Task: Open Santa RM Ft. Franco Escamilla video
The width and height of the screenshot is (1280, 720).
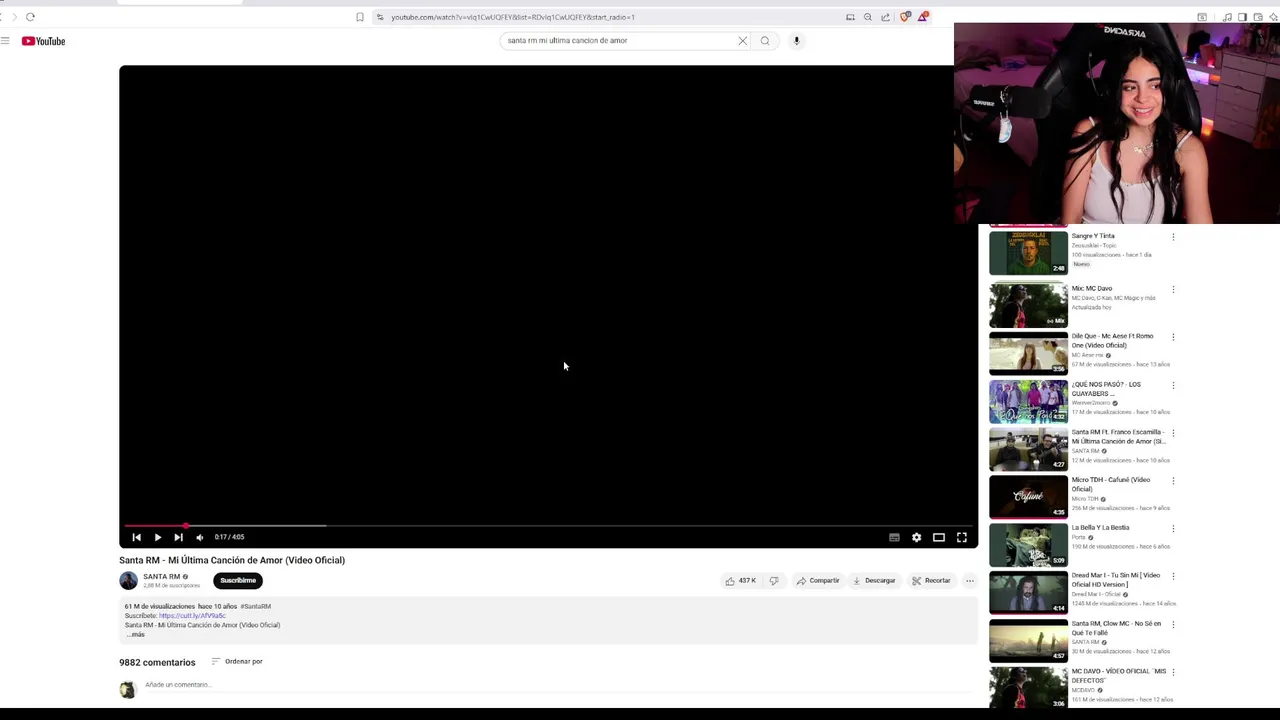Action: (1028, 449)
